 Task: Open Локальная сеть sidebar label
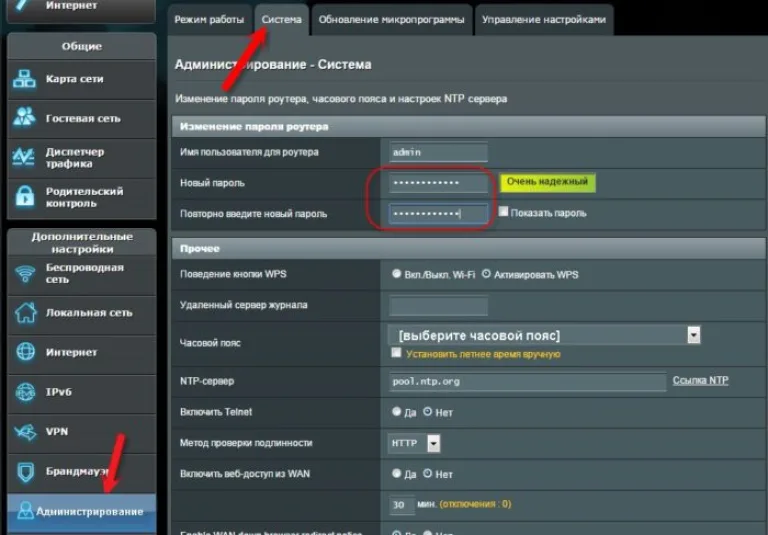pyautogui.click(x=89, y=313)
